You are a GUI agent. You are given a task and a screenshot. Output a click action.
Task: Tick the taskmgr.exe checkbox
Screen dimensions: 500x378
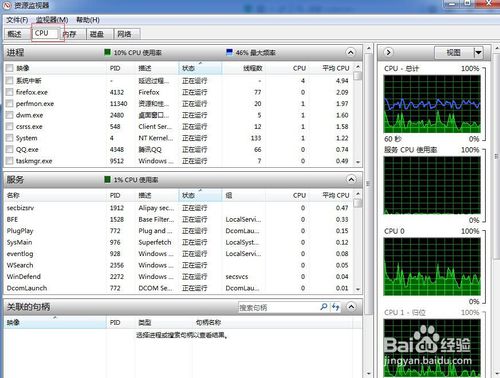click(9, 161)
